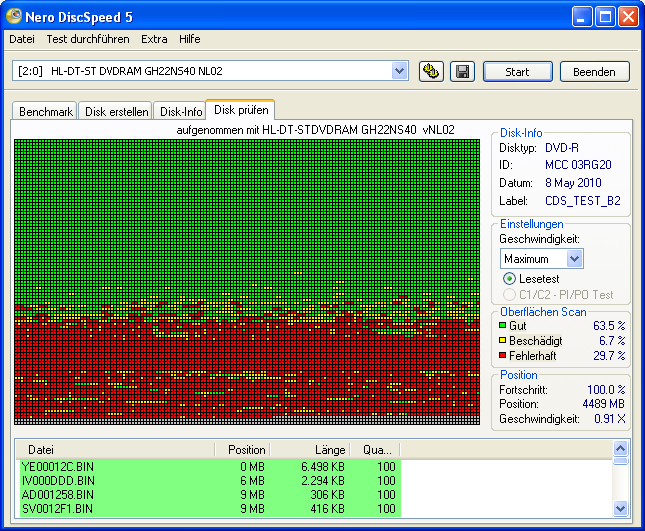The image size is (645, 531).
Task: Click the Start button
Action: (517, 72)
